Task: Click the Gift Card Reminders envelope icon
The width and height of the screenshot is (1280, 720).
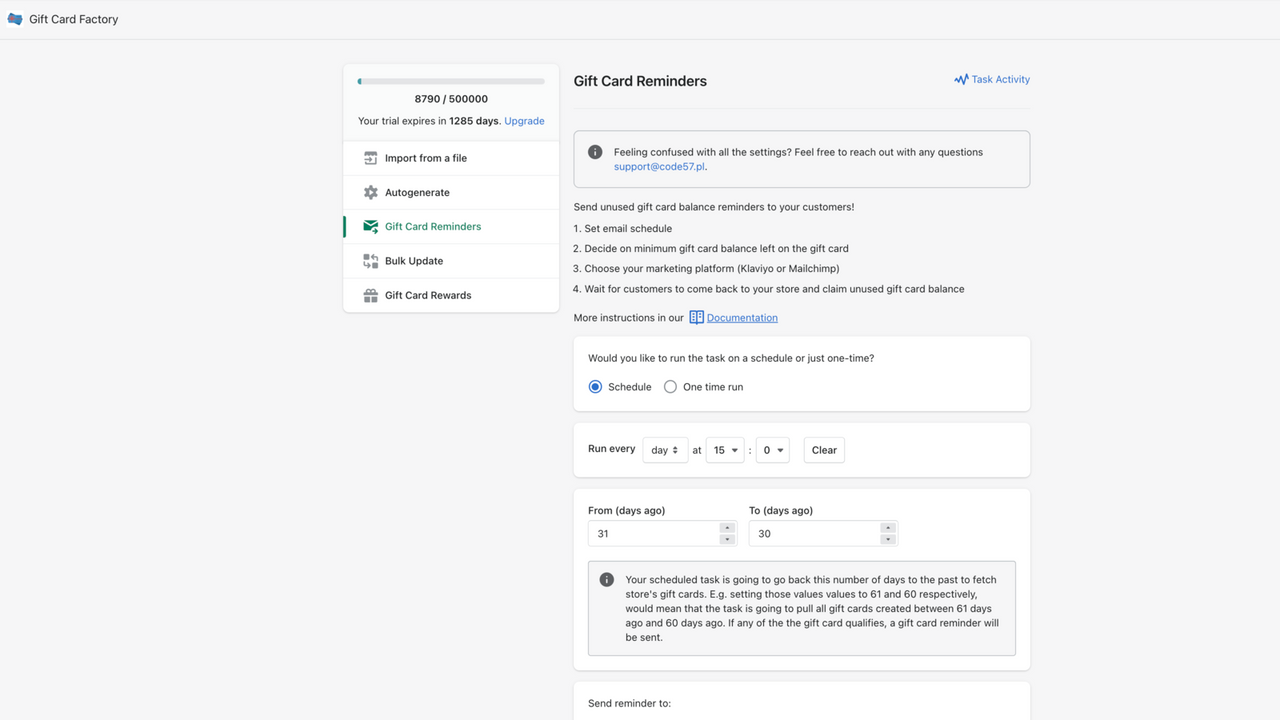Action: tap(371, 227)
